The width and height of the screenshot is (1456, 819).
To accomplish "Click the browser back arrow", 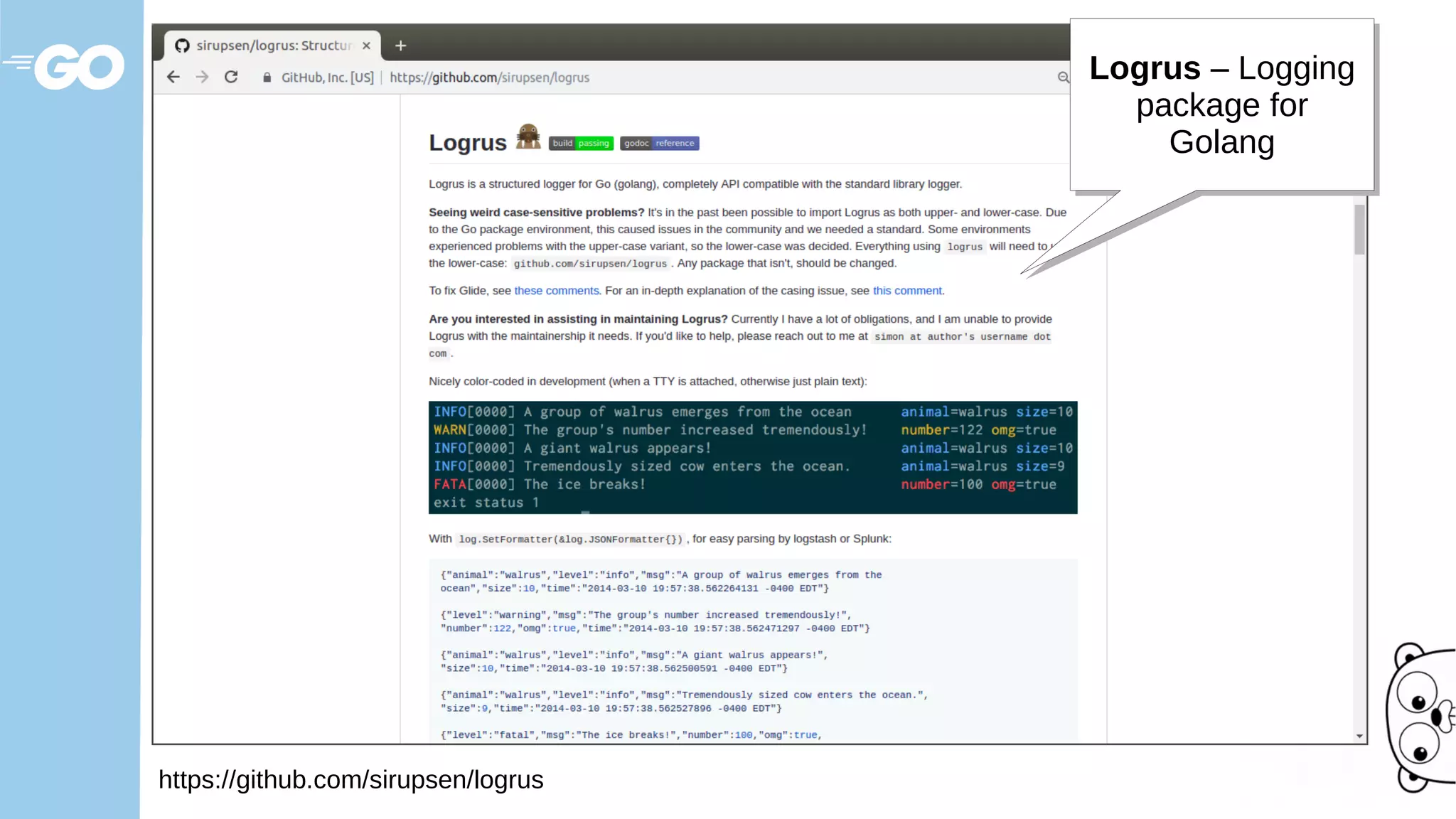I will (173, 77).
